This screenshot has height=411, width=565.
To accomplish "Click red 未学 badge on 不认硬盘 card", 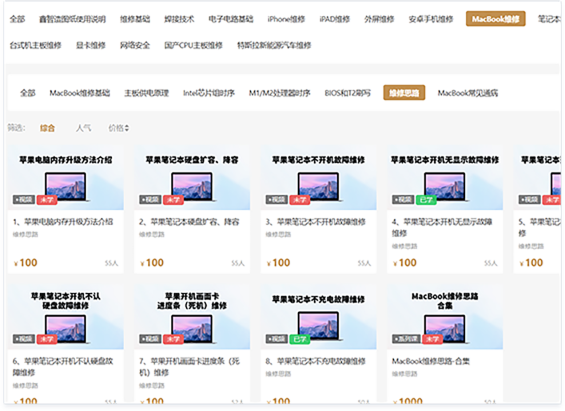I will coord(47,339).
